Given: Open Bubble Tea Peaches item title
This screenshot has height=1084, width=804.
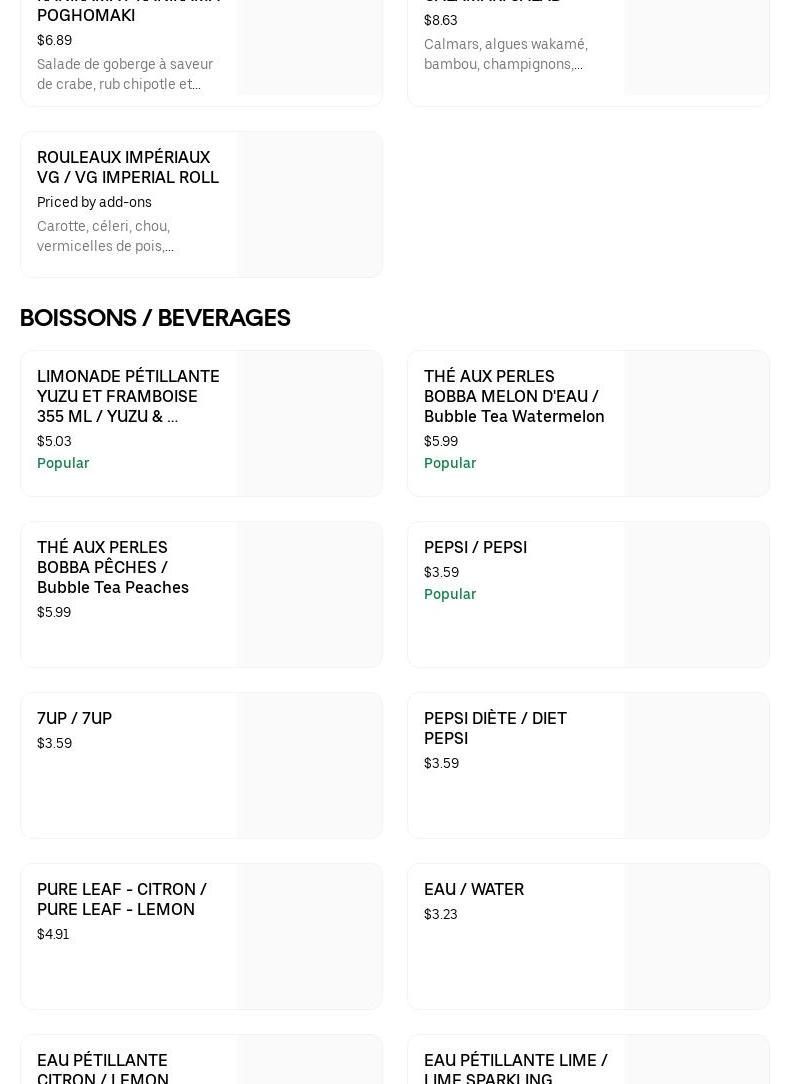Looking at the screenshot, I should coord(113,567).
